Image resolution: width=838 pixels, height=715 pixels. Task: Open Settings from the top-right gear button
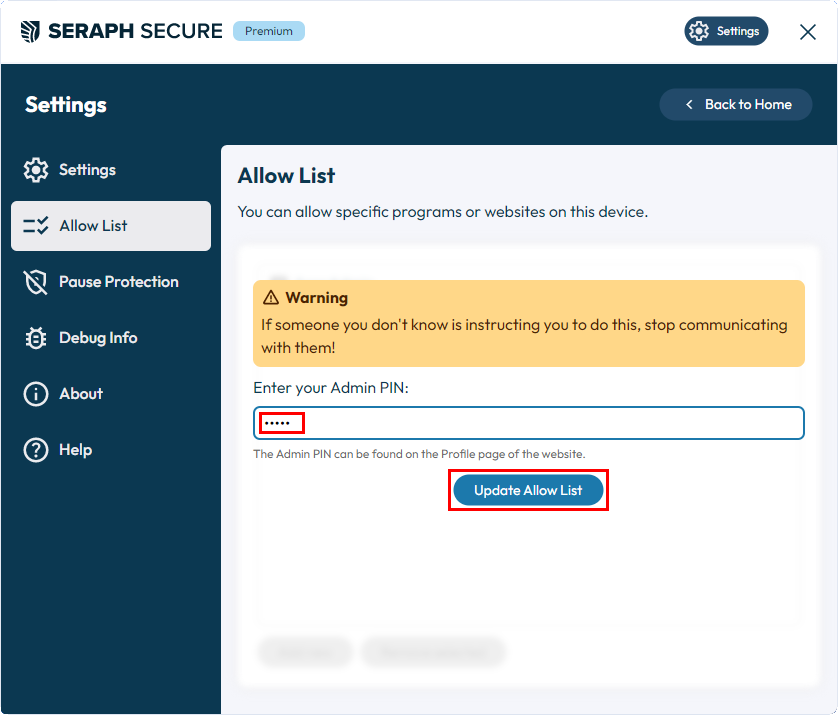point(726,31)
